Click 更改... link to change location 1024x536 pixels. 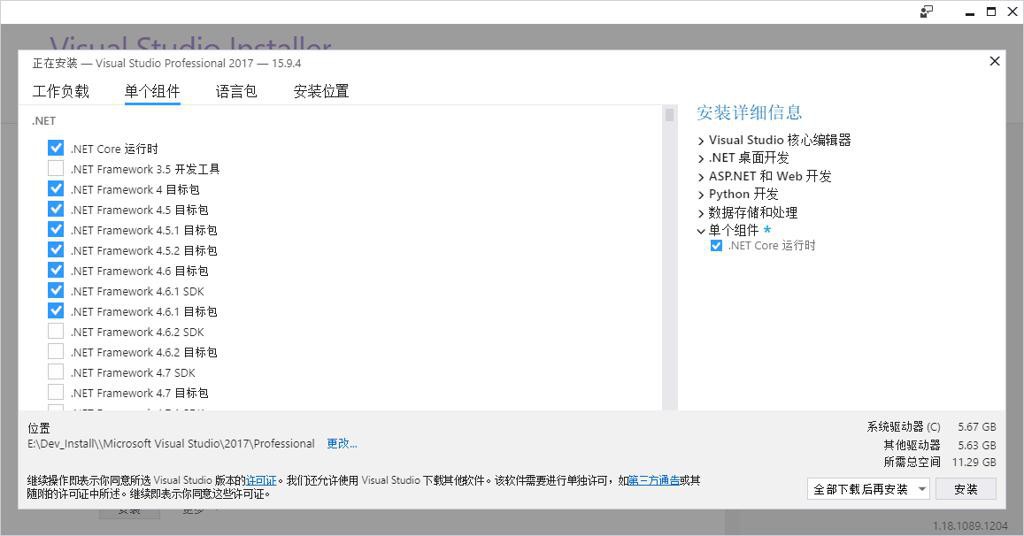(x=342, y=444)
